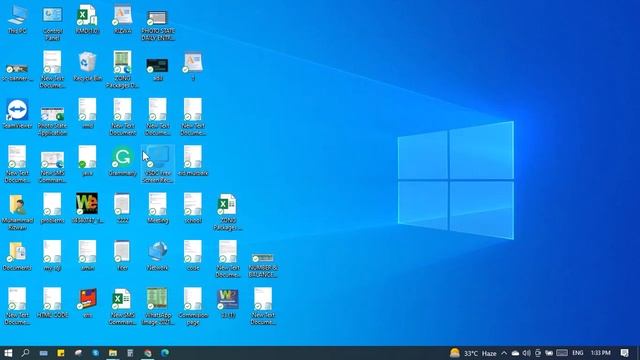Viewport: 640px width, 360px height.
Task: Open the 33°C Haze weather widget
Action: [x=473, y=353]
